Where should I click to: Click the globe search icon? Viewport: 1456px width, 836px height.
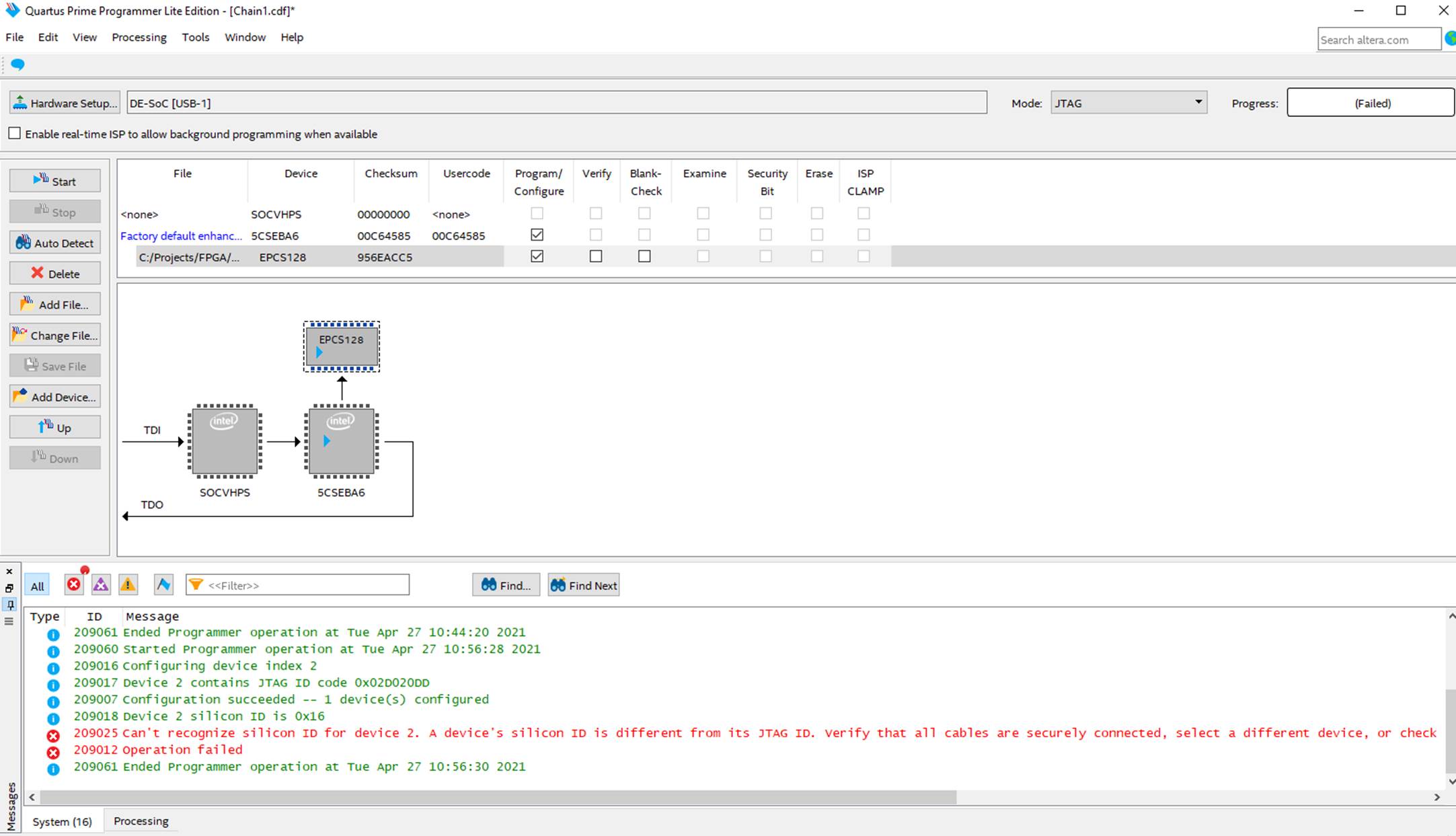point(1450,38)
